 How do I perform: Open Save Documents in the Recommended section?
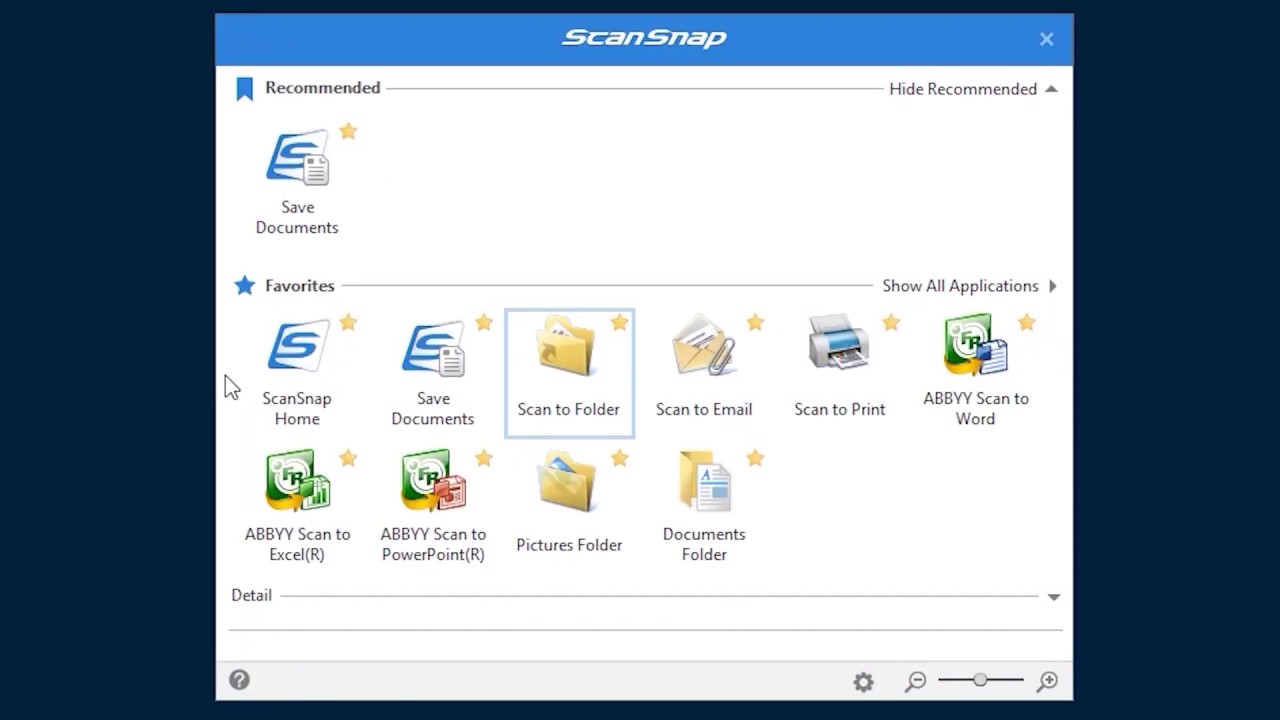(297, 182)
